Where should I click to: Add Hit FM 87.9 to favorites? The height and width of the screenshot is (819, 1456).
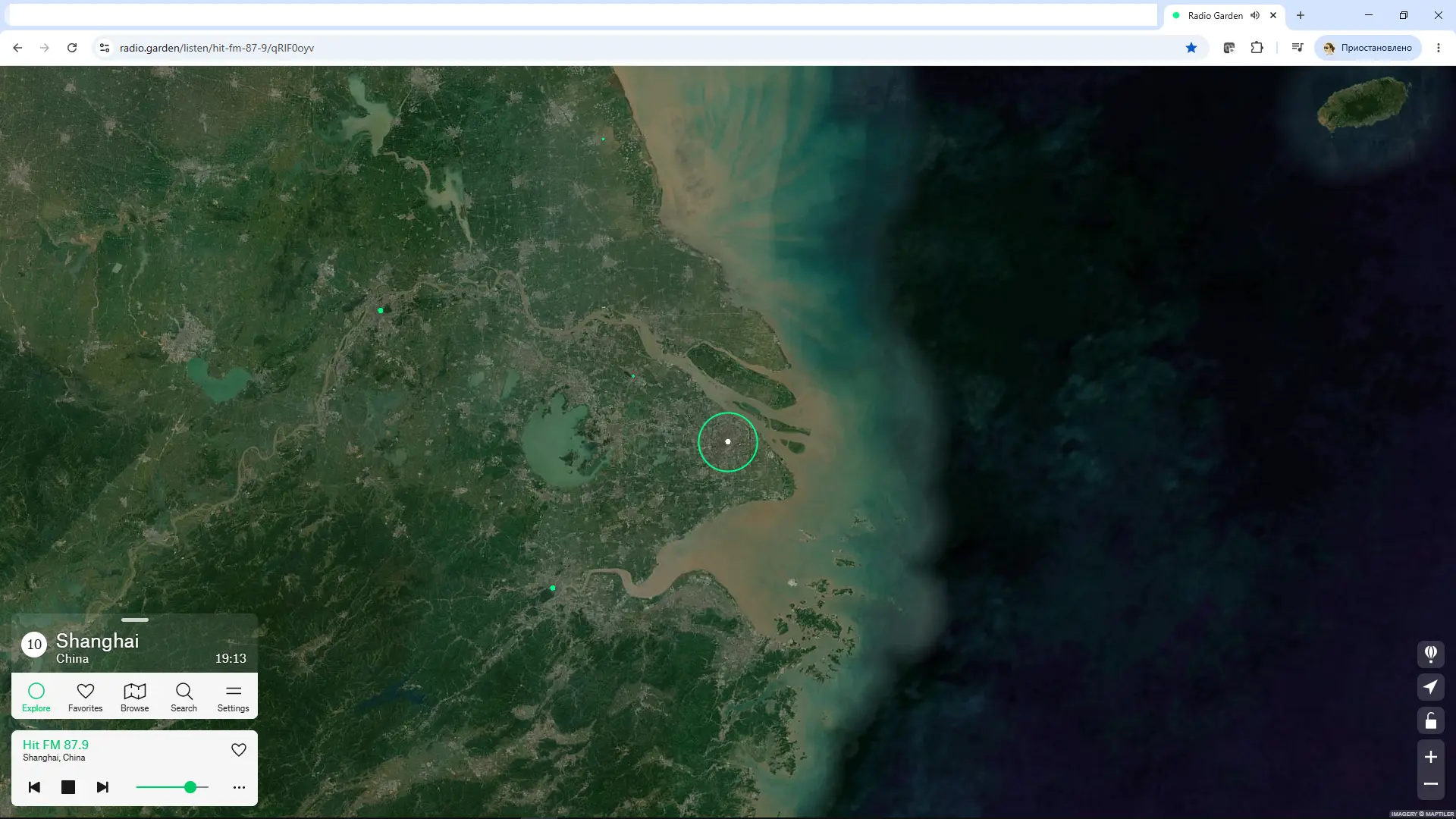tap(238, 749)
